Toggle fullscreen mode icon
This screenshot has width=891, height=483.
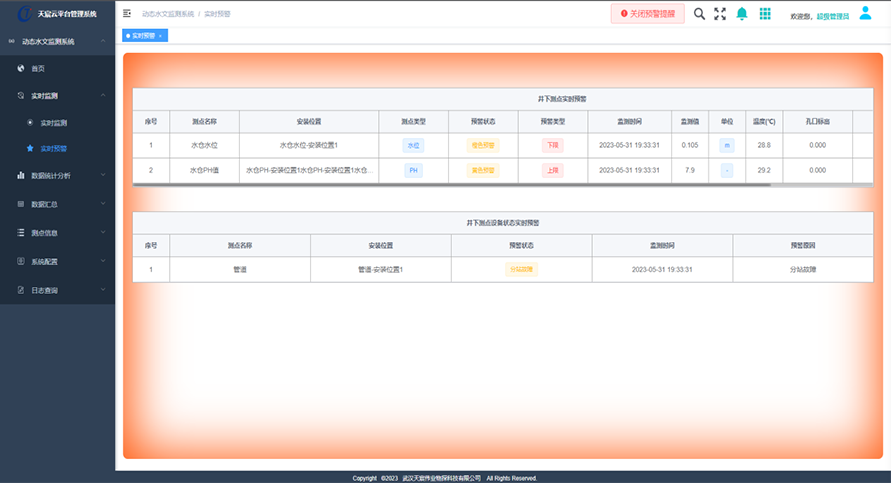pos(720,14)
